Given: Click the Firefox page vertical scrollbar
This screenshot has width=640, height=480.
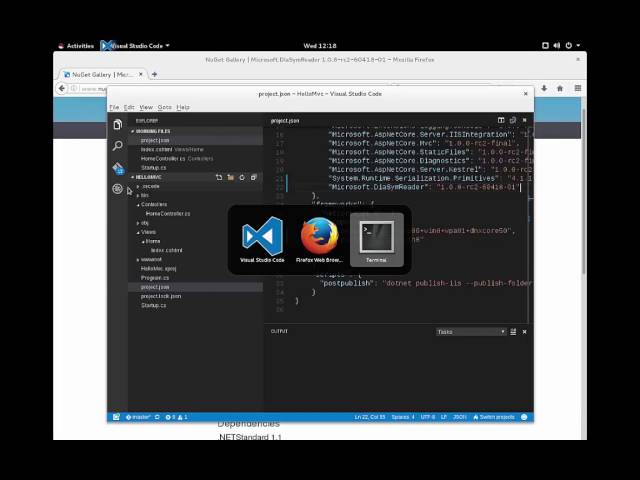Looking at the screenshot, I should (584, 192).
